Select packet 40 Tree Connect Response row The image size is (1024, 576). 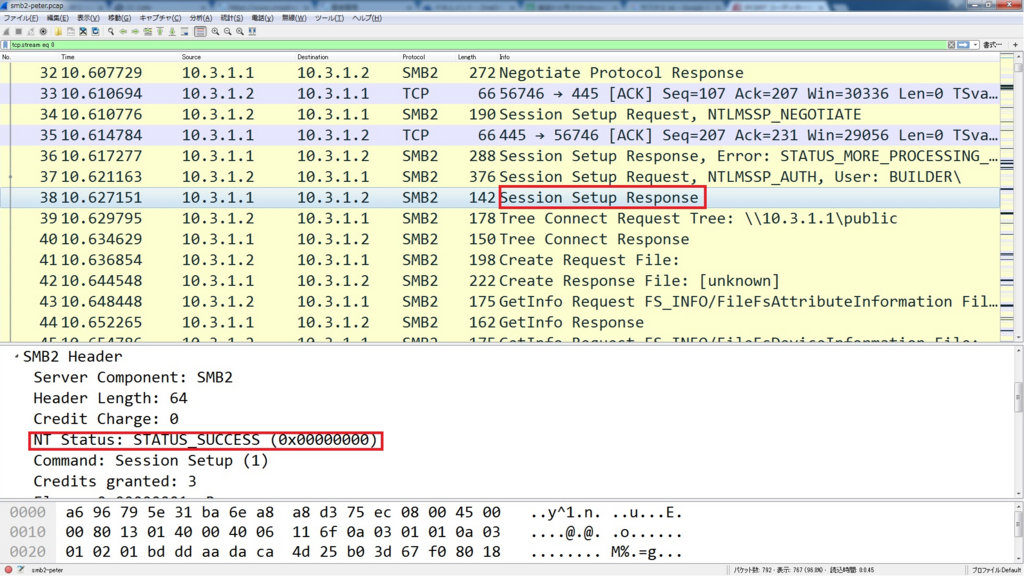tap(500, 239)
